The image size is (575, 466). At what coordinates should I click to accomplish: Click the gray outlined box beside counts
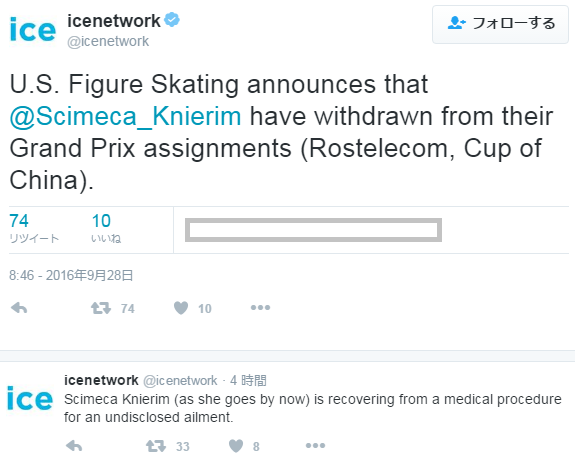pyautogui.click(x=314, y=230)
